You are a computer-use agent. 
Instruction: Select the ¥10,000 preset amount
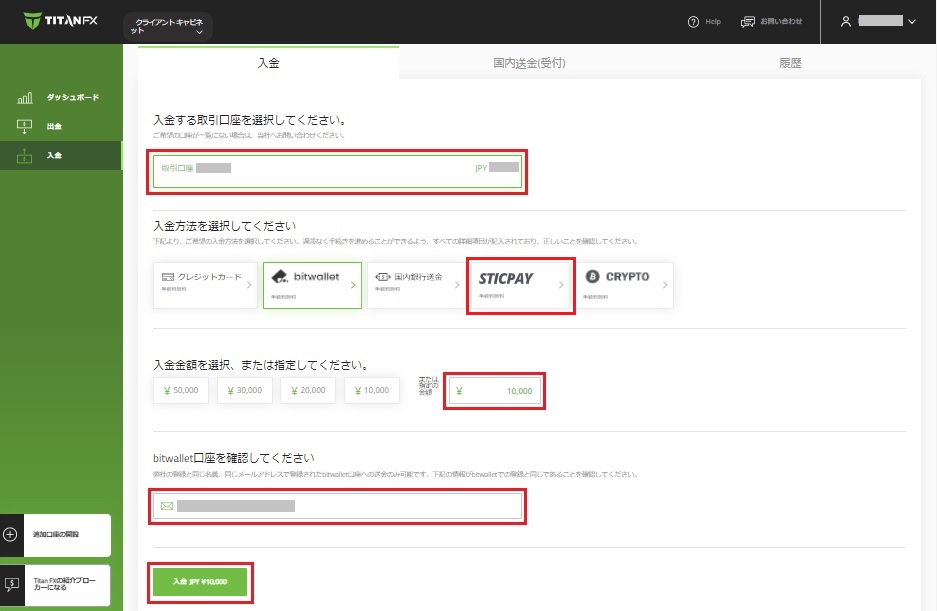tap(372, 390)
